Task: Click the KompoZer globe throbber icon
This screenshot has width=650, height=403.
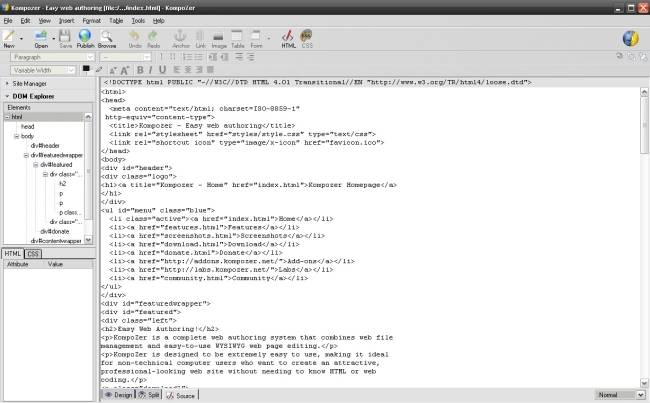Action: point(631,39)
